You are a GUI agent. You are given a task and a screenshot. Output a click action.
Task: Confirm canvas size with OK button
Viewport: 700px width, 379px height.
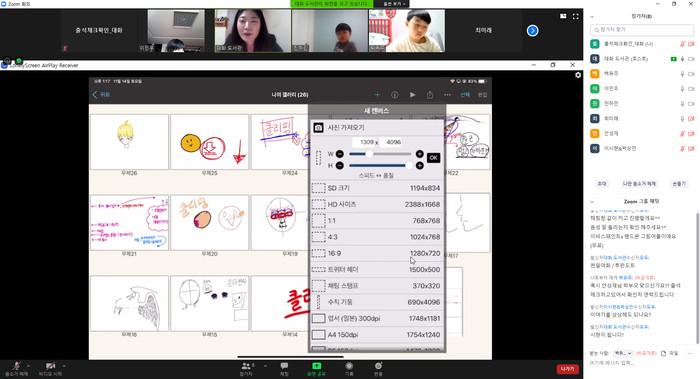point(433,158)
